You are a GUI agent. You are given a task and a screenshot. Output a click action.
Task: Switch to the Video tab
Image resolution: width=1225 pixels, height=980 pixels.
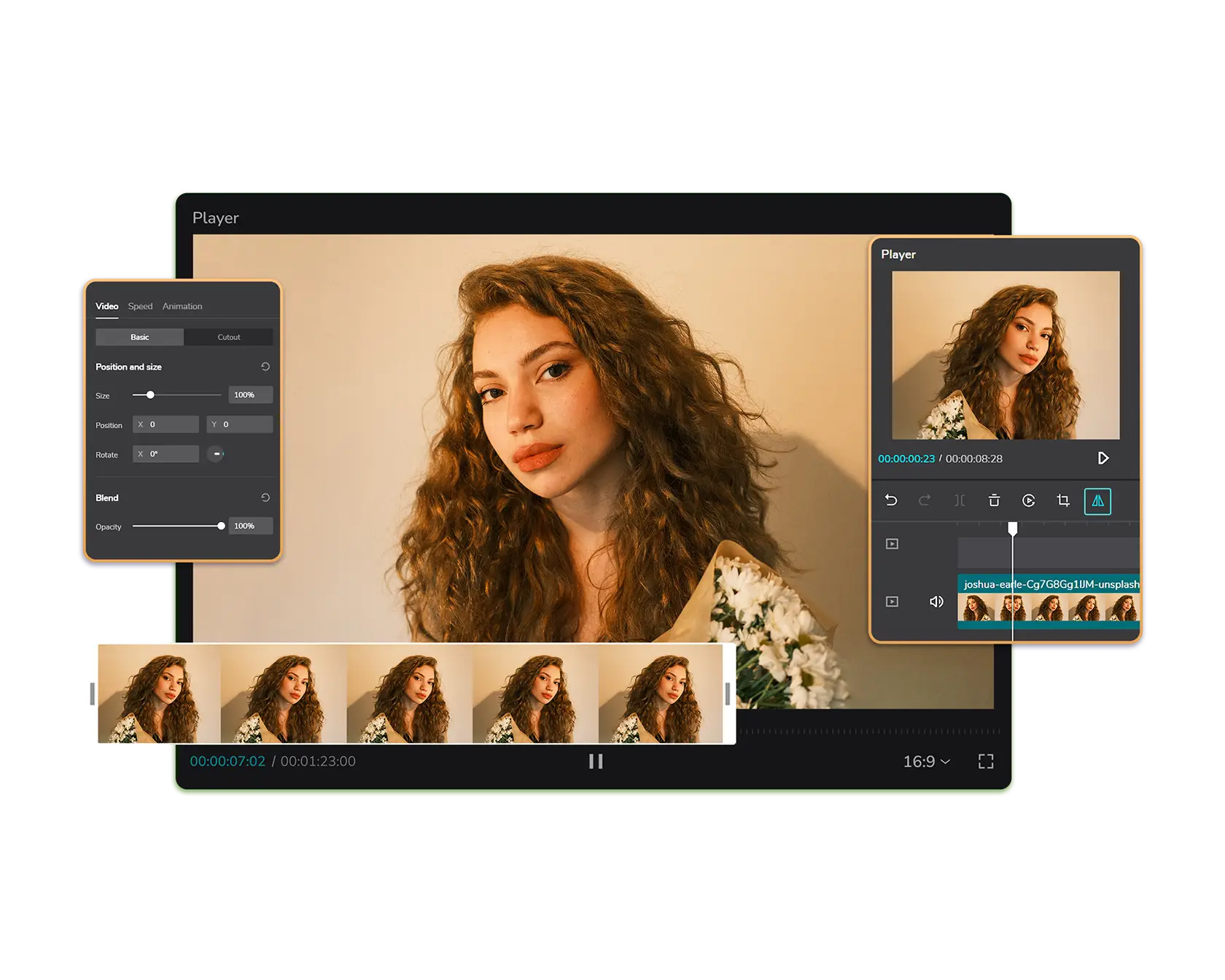pyautogui.click(x=107, y=306)
